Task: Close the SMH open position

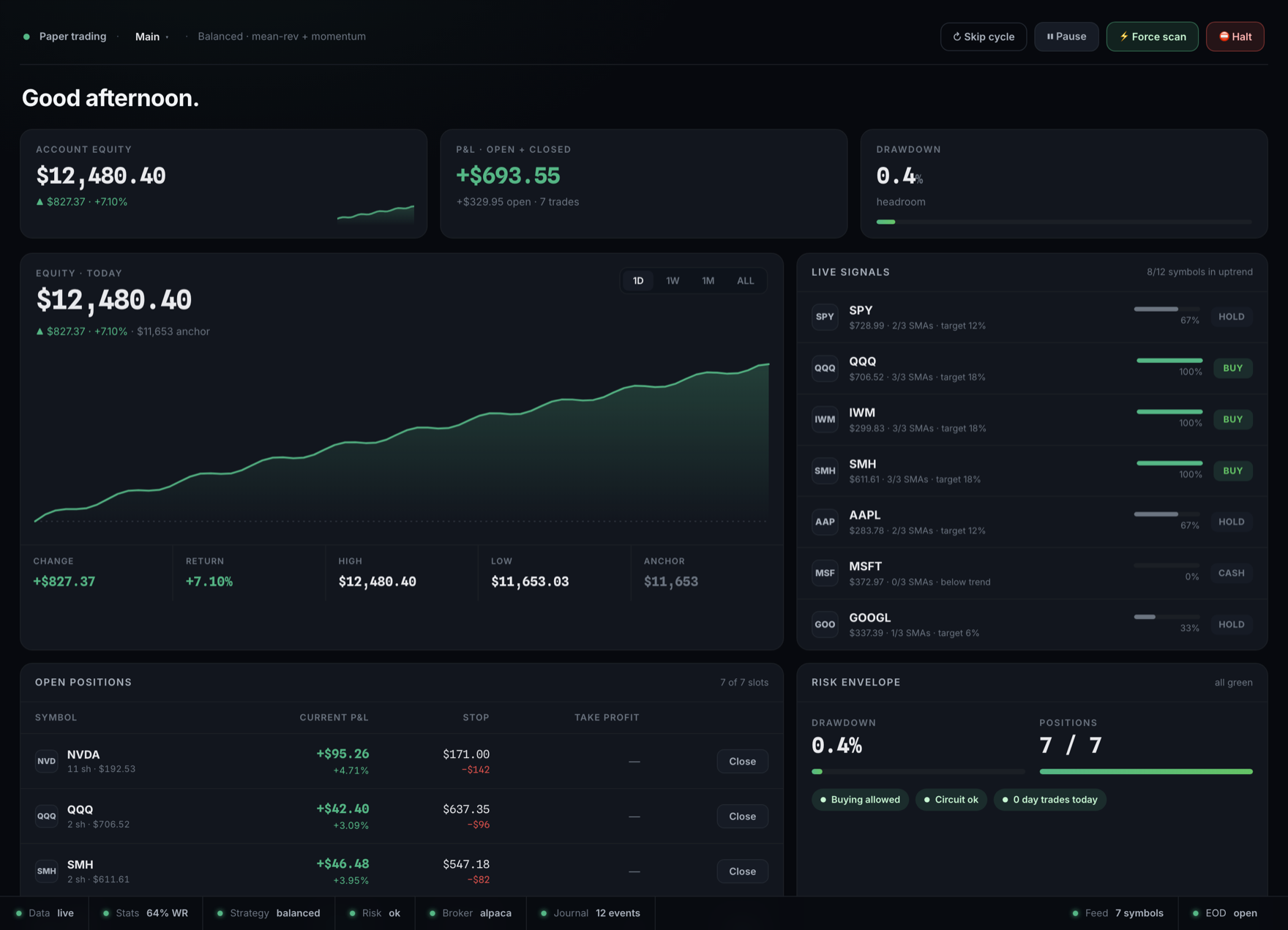Action: [x=742, y=871]
